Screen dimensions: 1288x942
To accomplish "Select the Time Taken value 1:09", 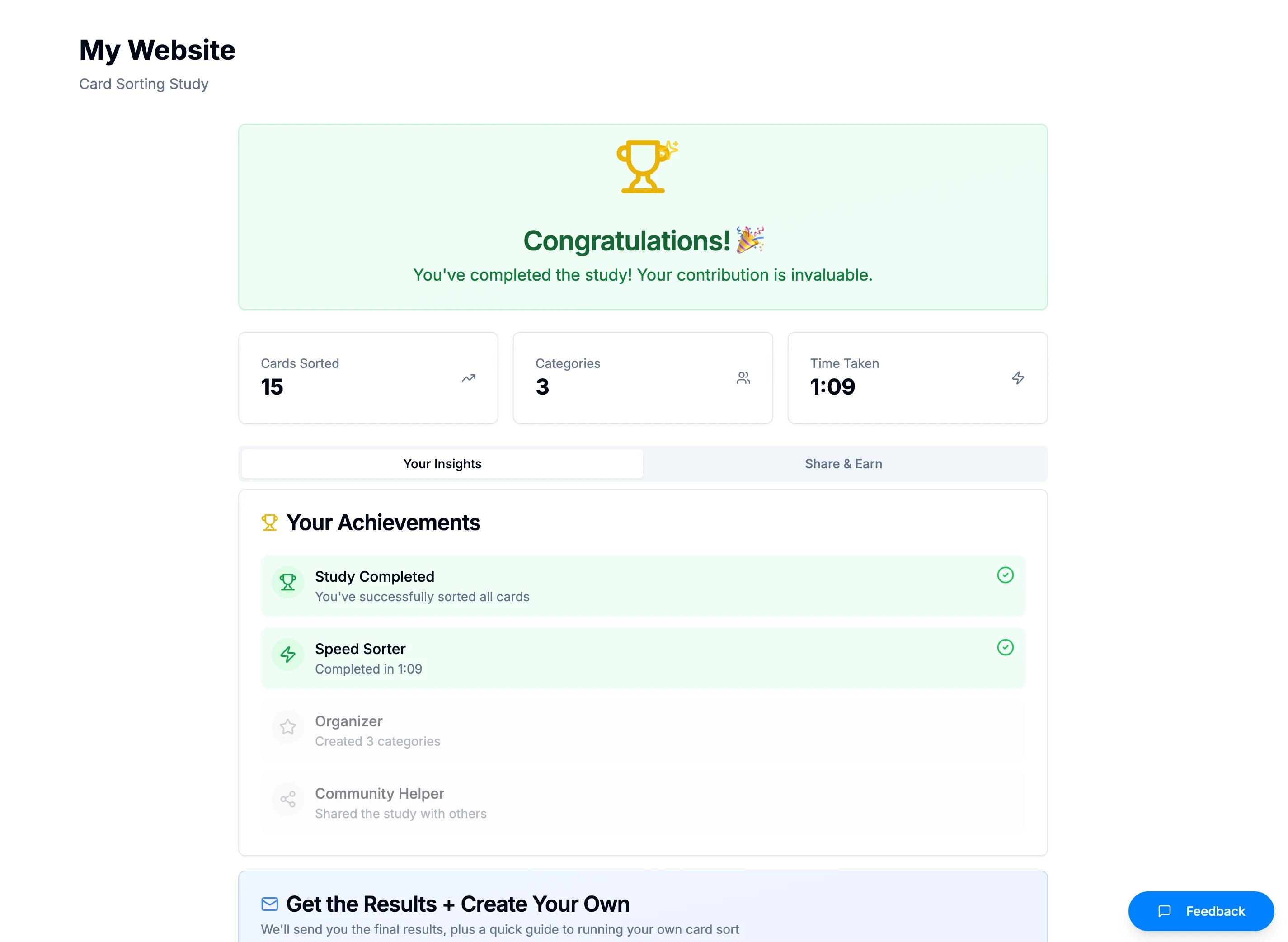I will [832, 387].
